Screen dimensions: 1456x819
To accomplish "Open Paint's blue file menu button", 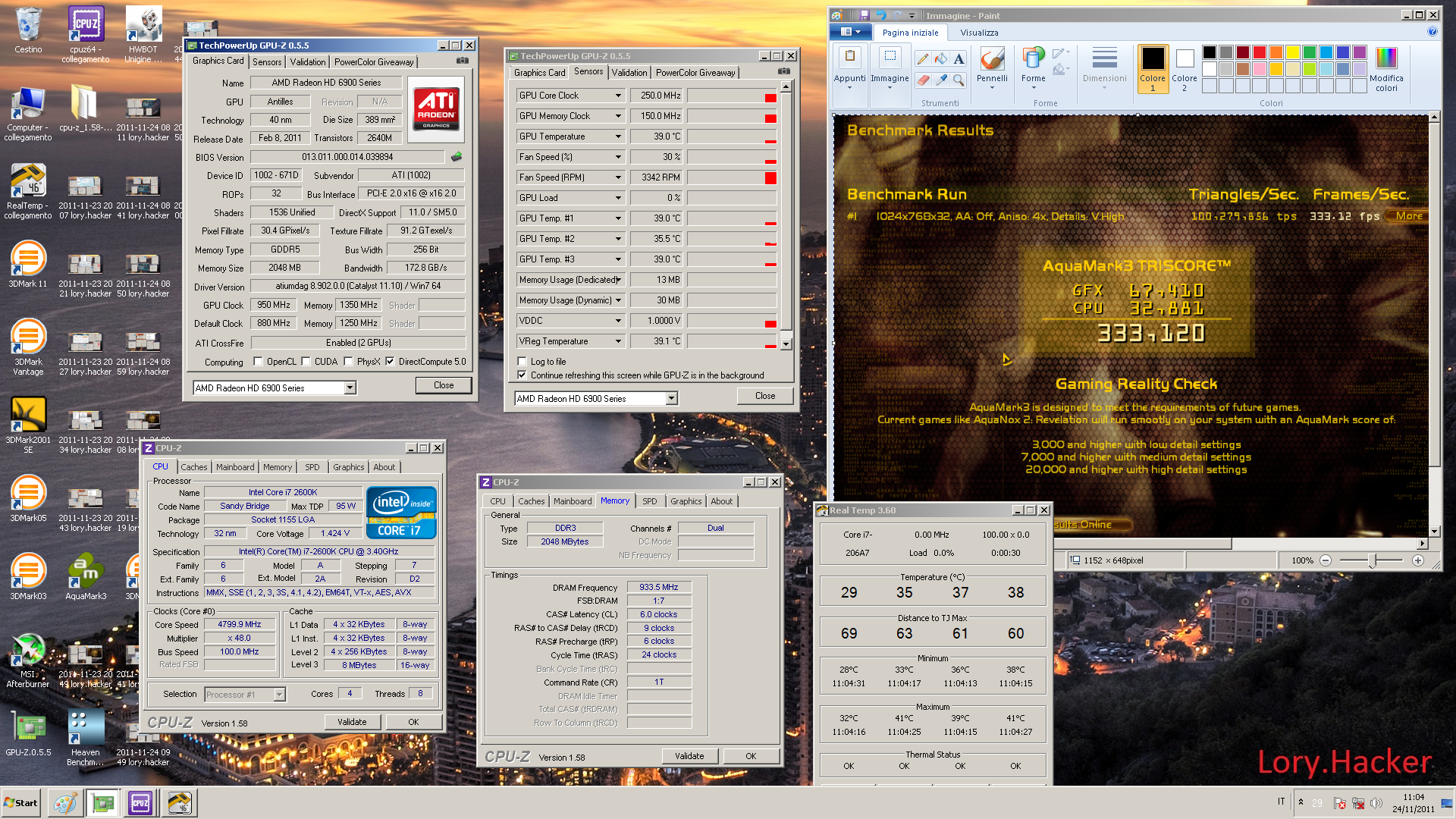I will pyautogui.click(x=850, y=32).
